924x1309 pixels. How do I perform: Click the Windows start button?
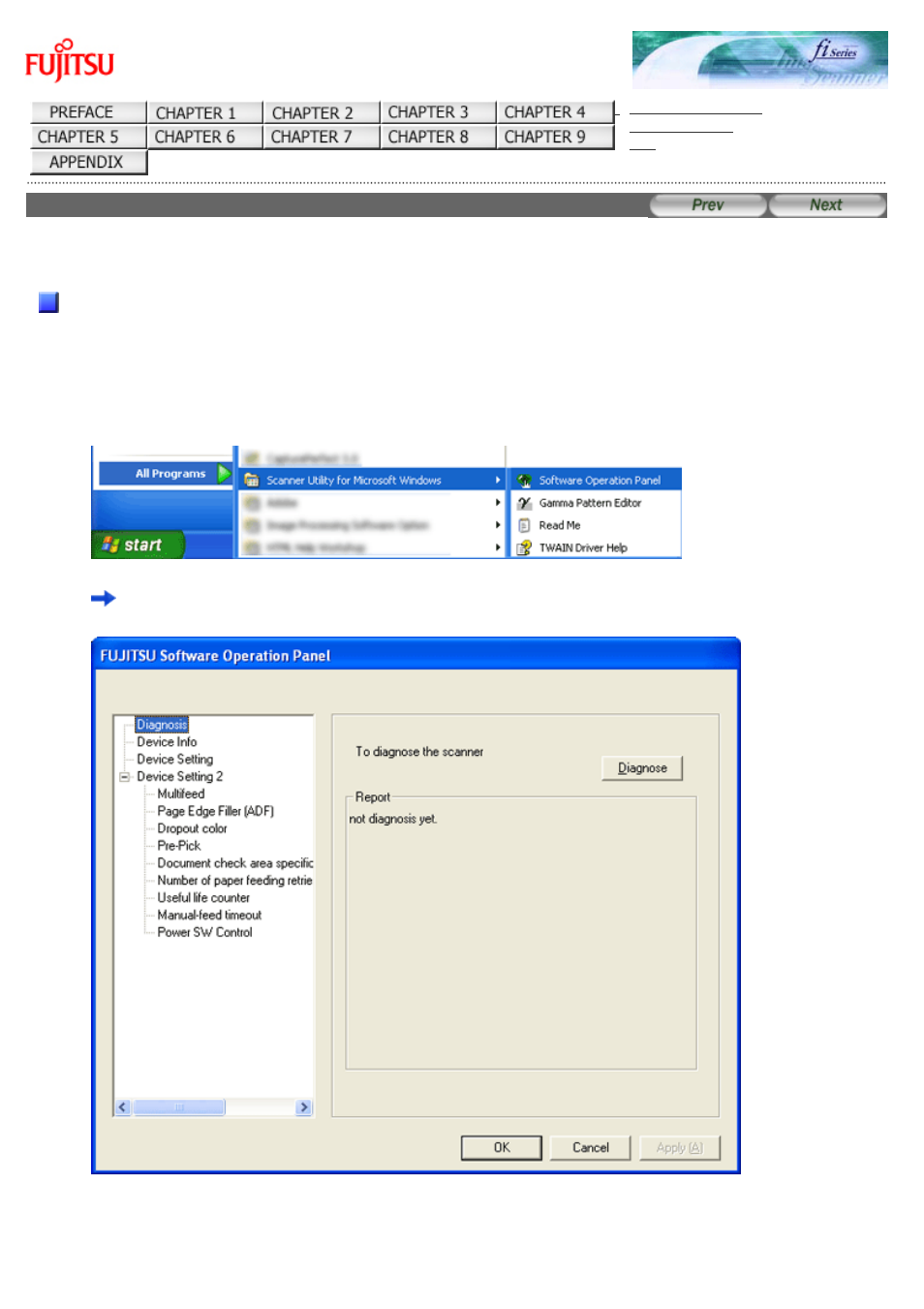[x=138, y=545]
